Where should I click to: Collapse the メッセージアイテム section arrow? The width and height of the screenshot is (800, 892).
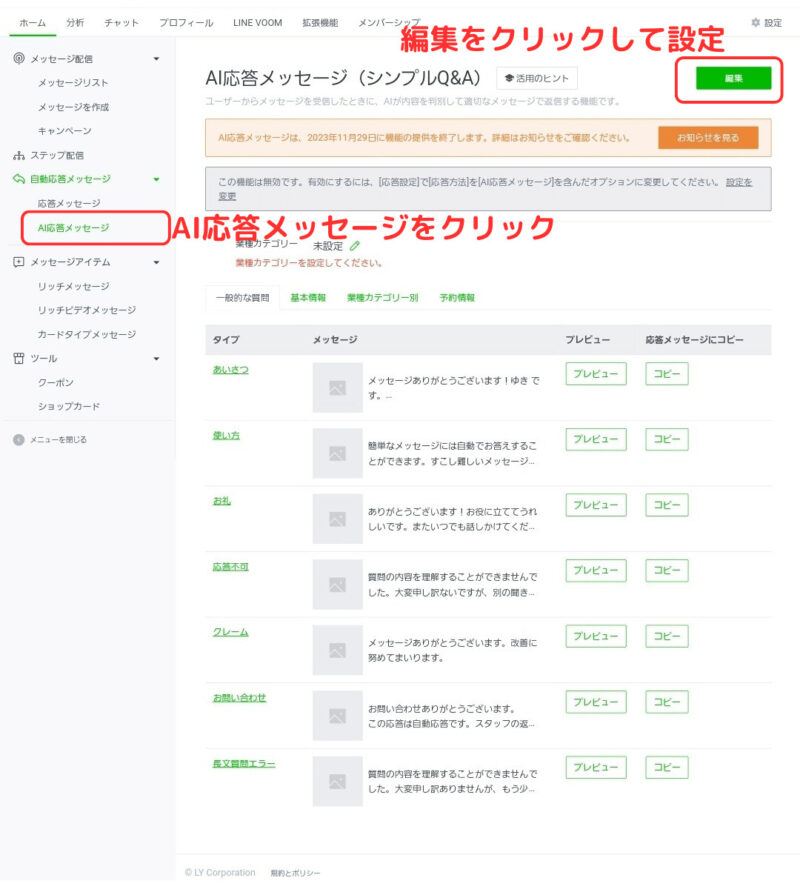156,262
